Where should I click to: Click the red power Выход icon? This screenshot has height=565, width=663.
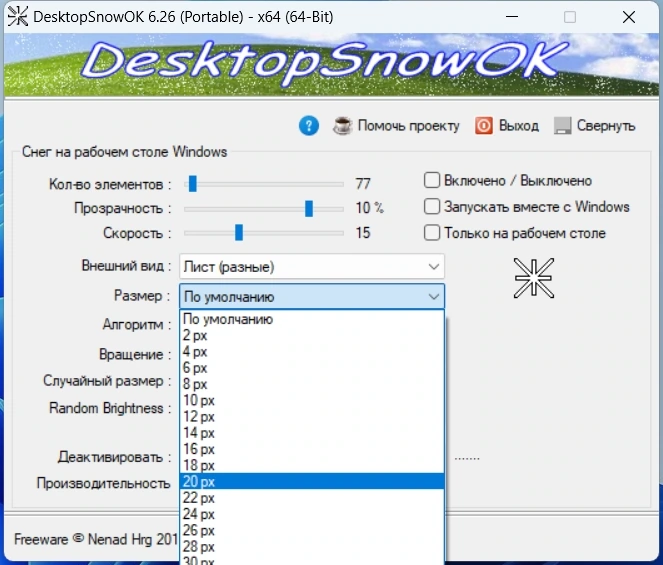pos(484,126)
